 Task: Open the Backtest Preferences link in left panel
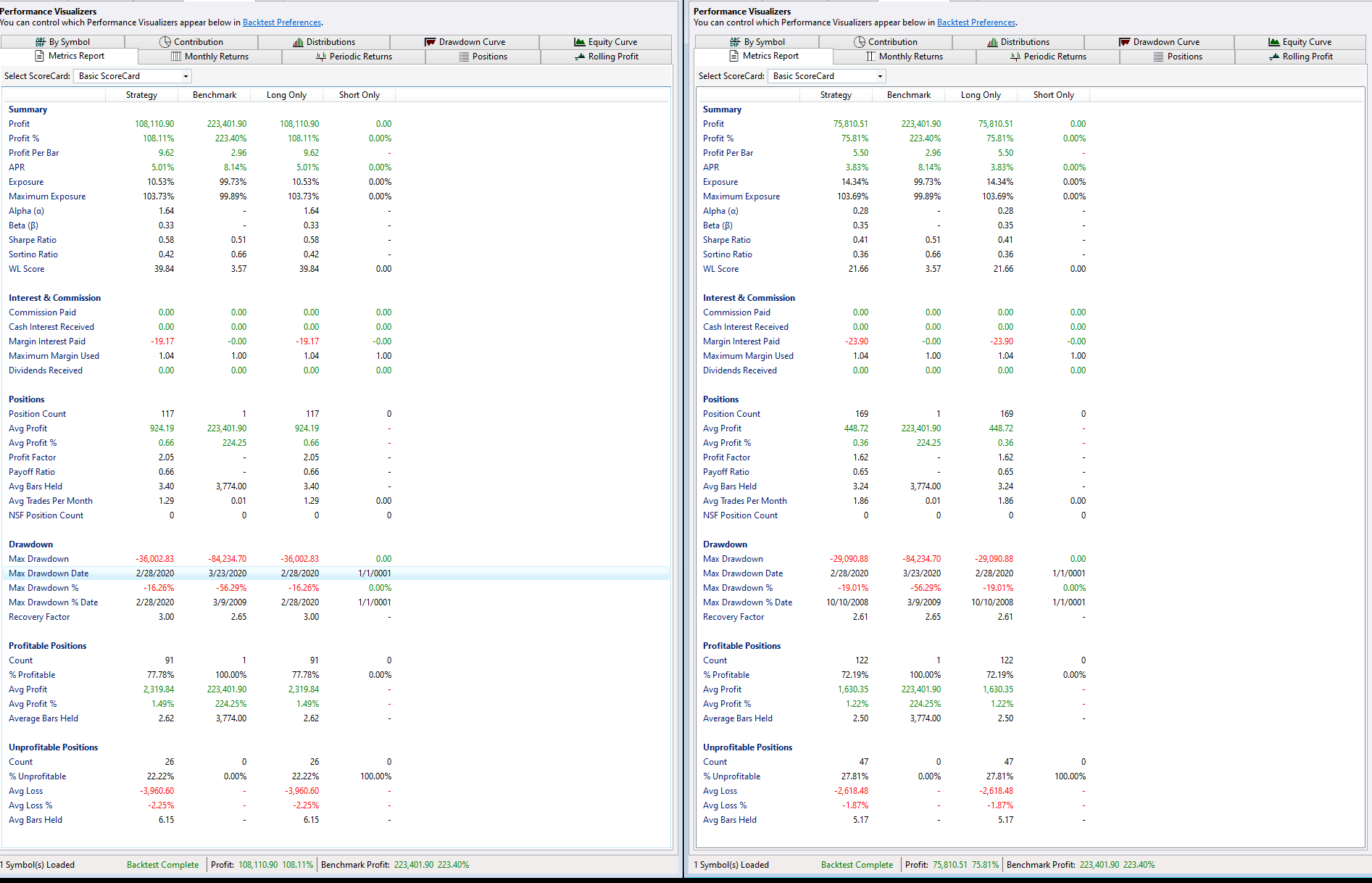click(x=281, y=22)
